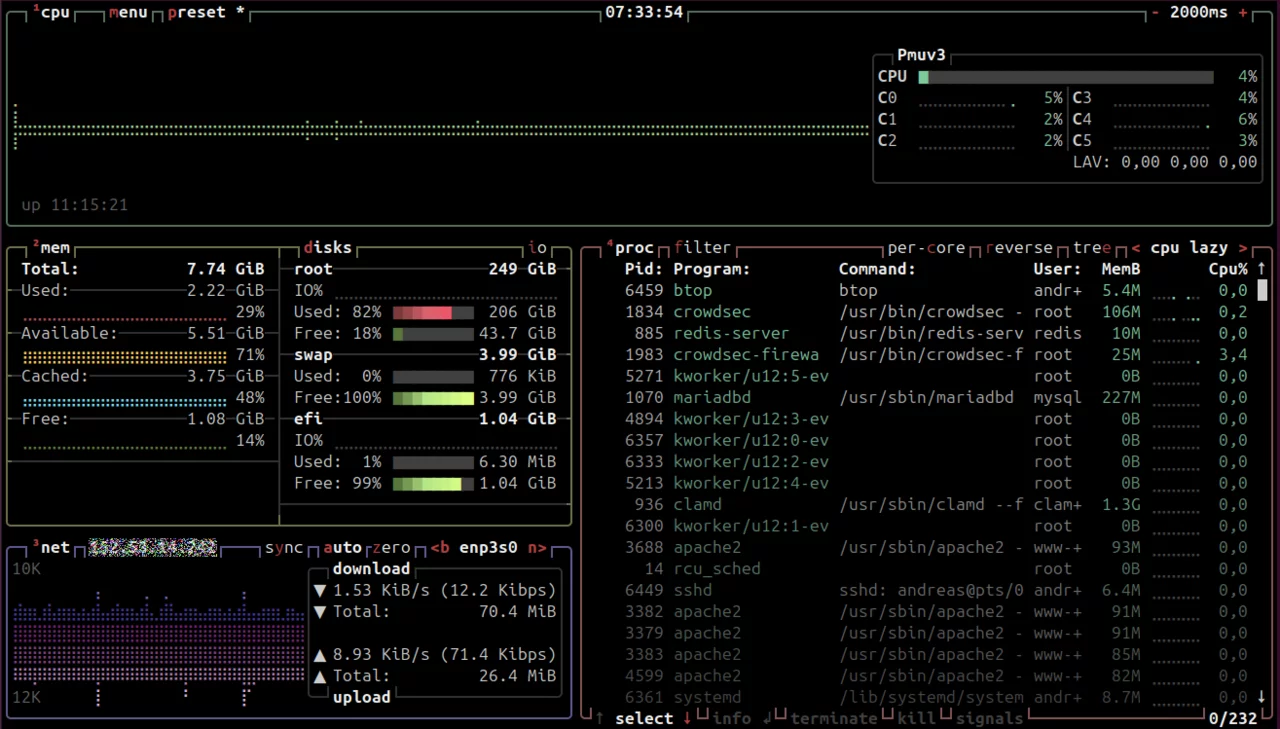Toggle the cpu box label

click(52, 13)
